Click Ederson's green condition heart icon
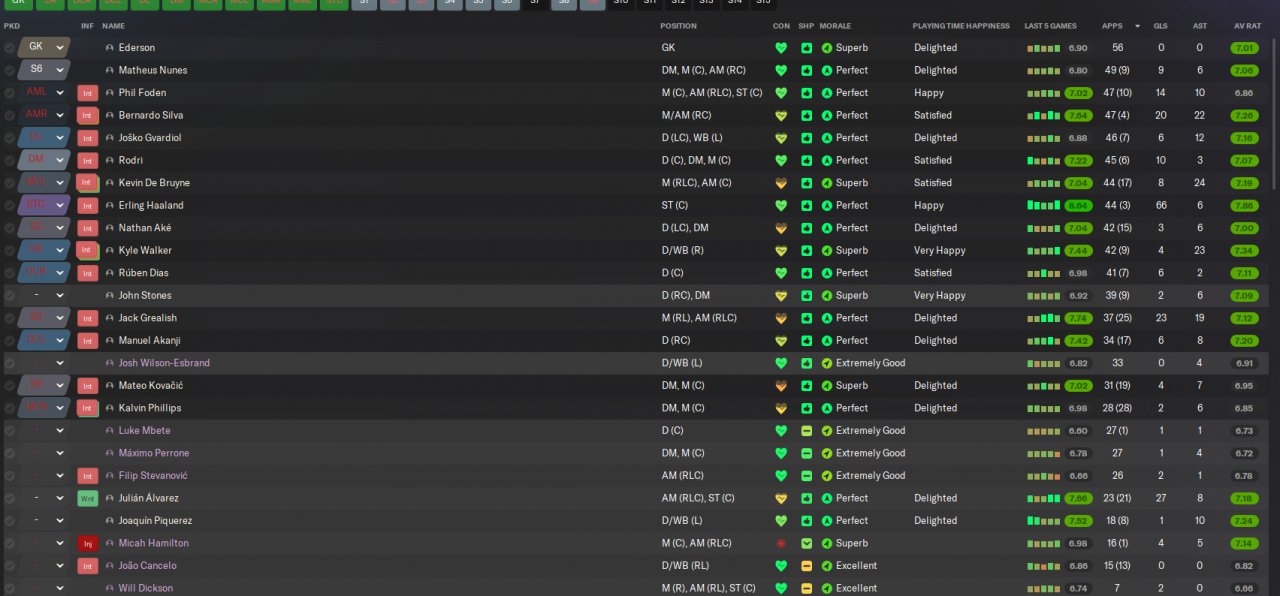 point(781,48)
